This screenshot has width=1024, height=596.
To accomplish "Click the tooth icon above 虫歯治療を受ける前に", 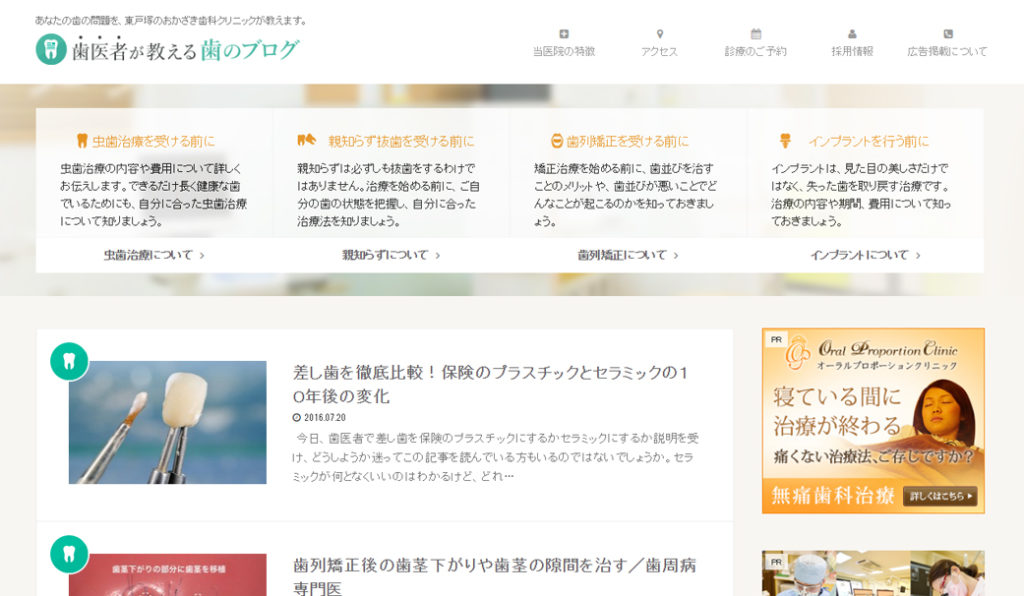I will pos(82,141).
